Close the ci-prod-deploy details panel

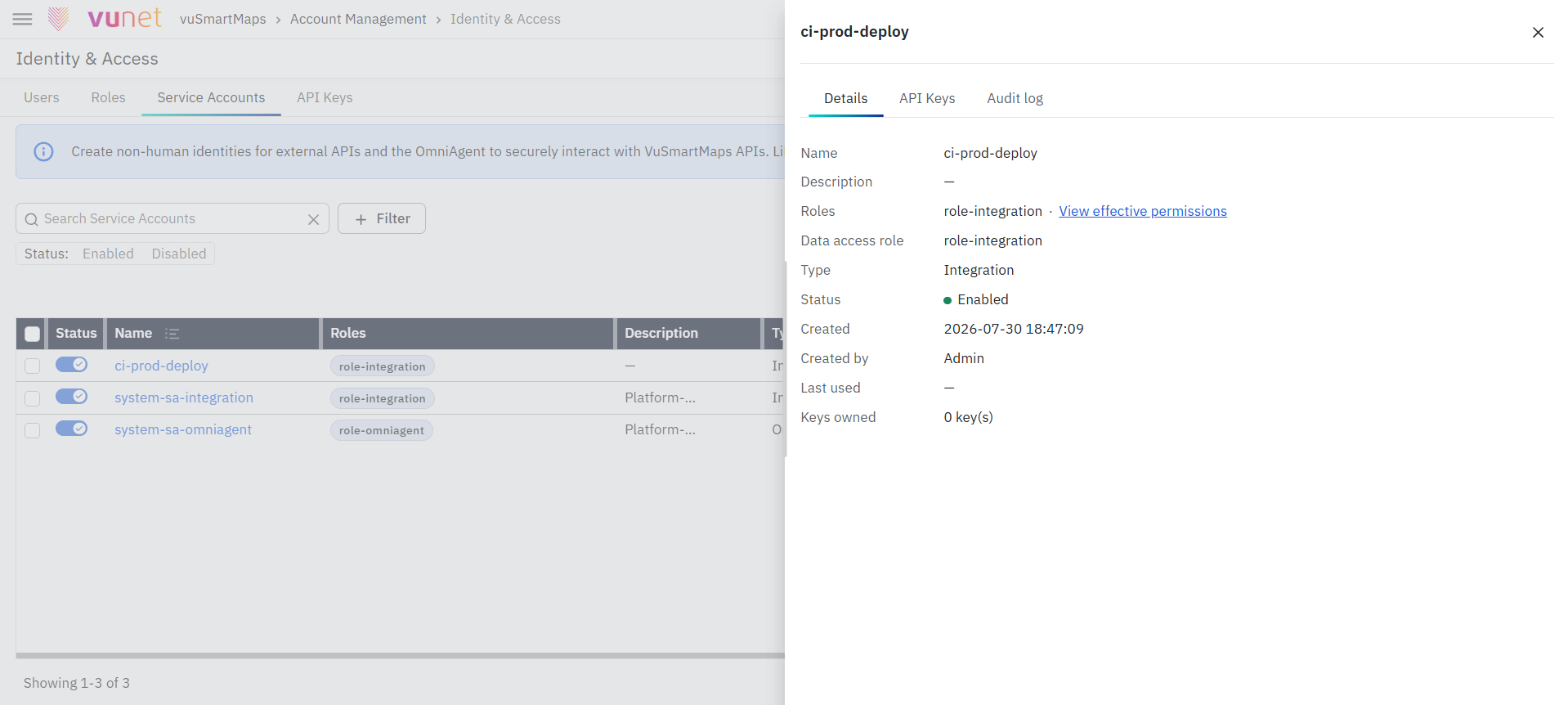point(1538,33)
